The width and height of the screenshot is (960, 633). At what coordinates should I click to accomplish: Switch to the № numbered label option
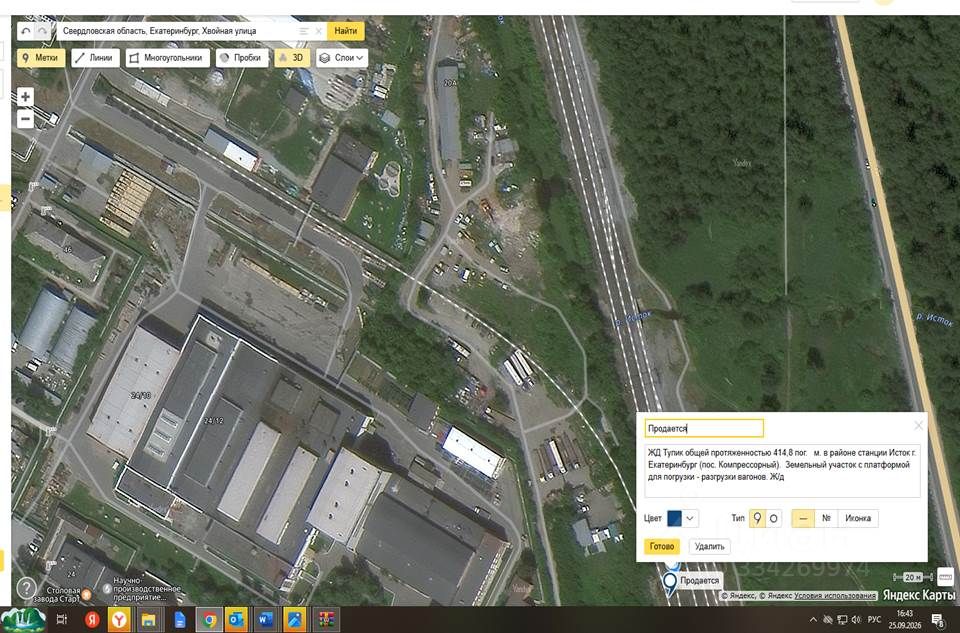point(826,519)
